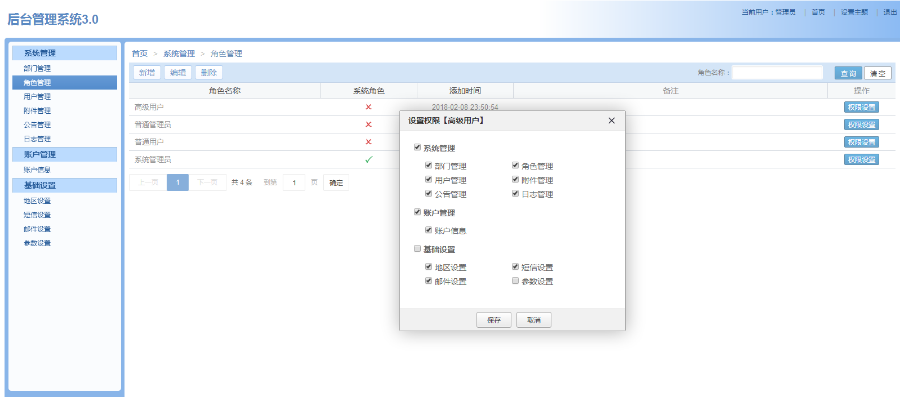
Task: Click the red X icon in 高级用户 row
Action: click(x=368, y=107)
